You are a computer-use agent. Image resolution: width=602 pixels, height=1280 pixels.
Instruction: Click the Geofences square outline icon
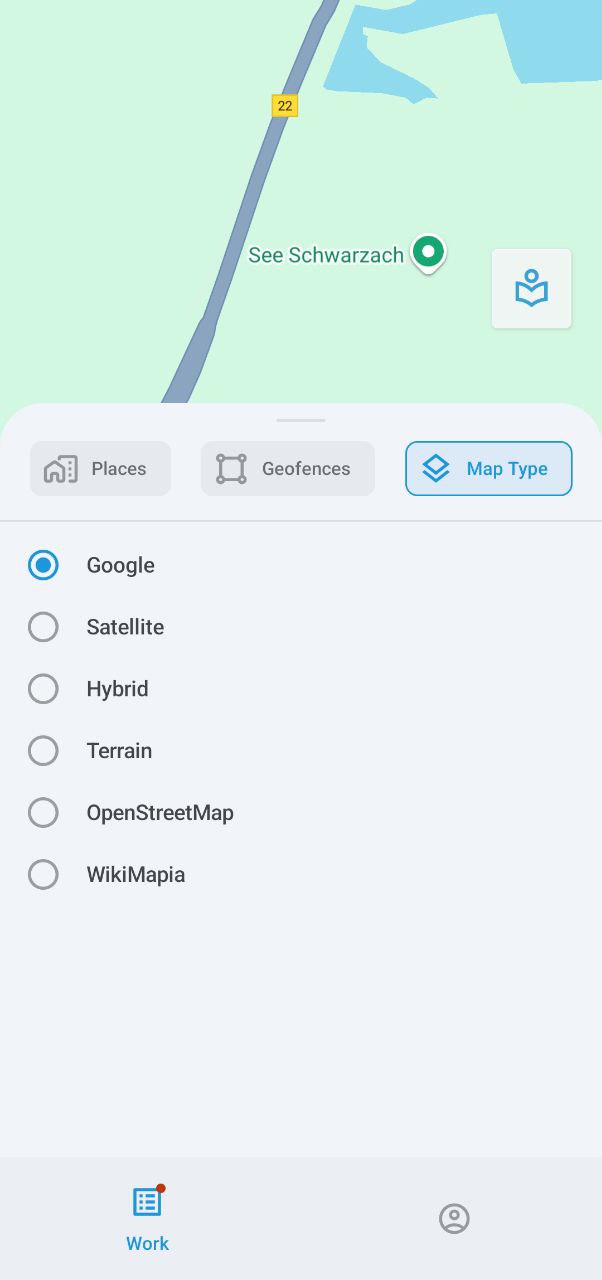click(231, 468)
